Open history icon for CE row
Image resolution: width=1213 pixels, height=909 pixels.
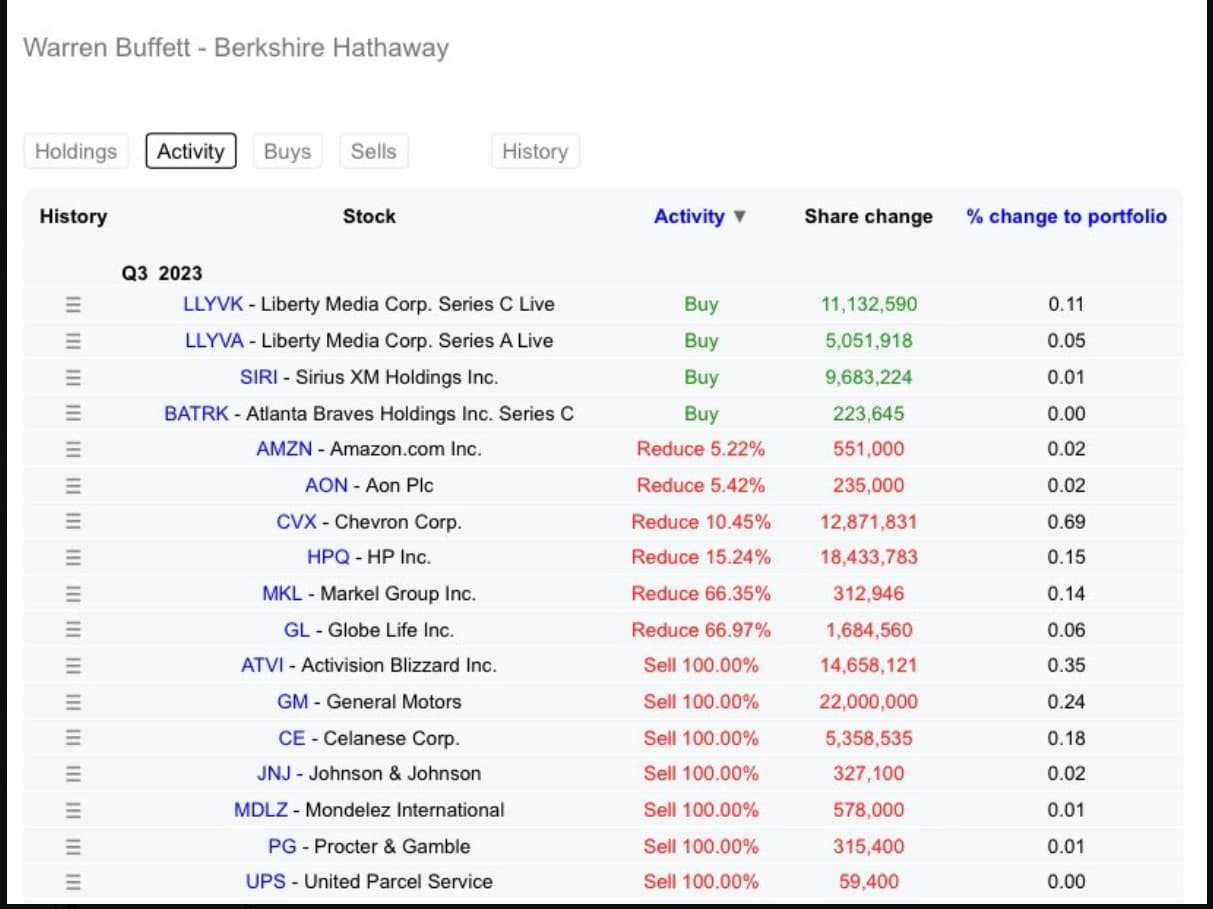(73, 738)
